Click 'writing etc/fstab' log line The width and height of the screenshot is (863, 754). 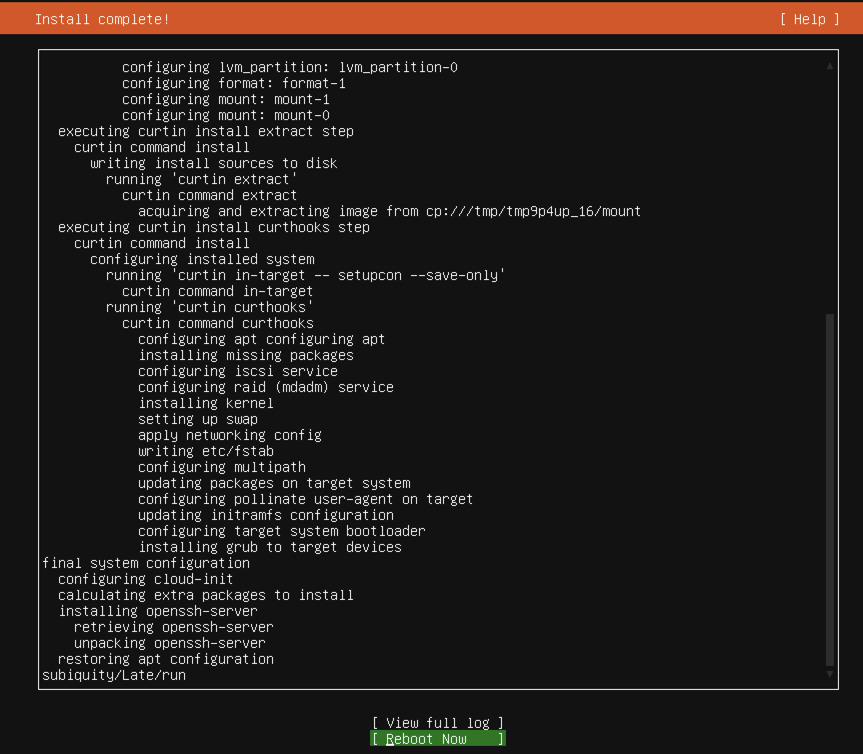tap(206, 452)
